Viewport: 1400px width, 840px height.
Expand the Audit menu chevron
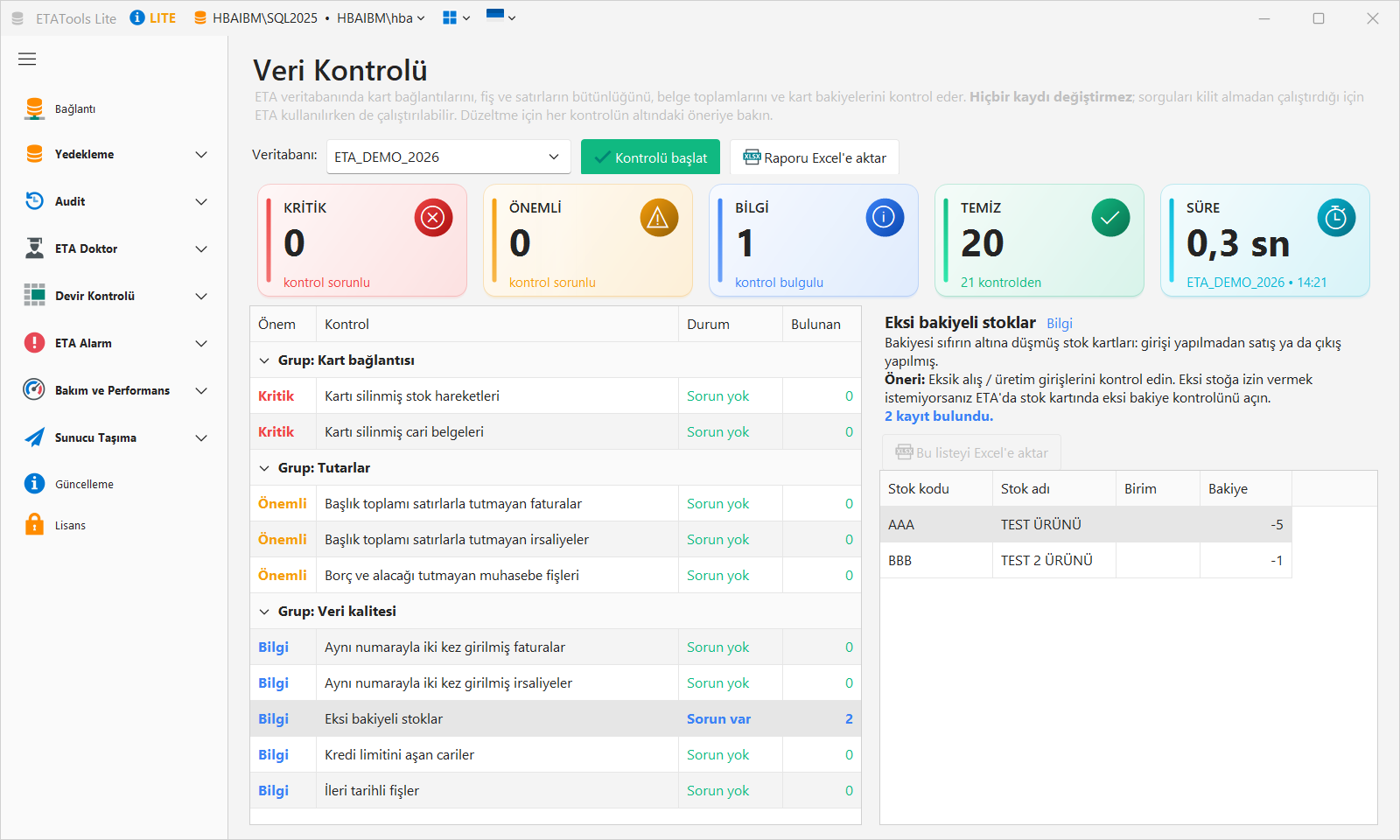click(201, 202)
